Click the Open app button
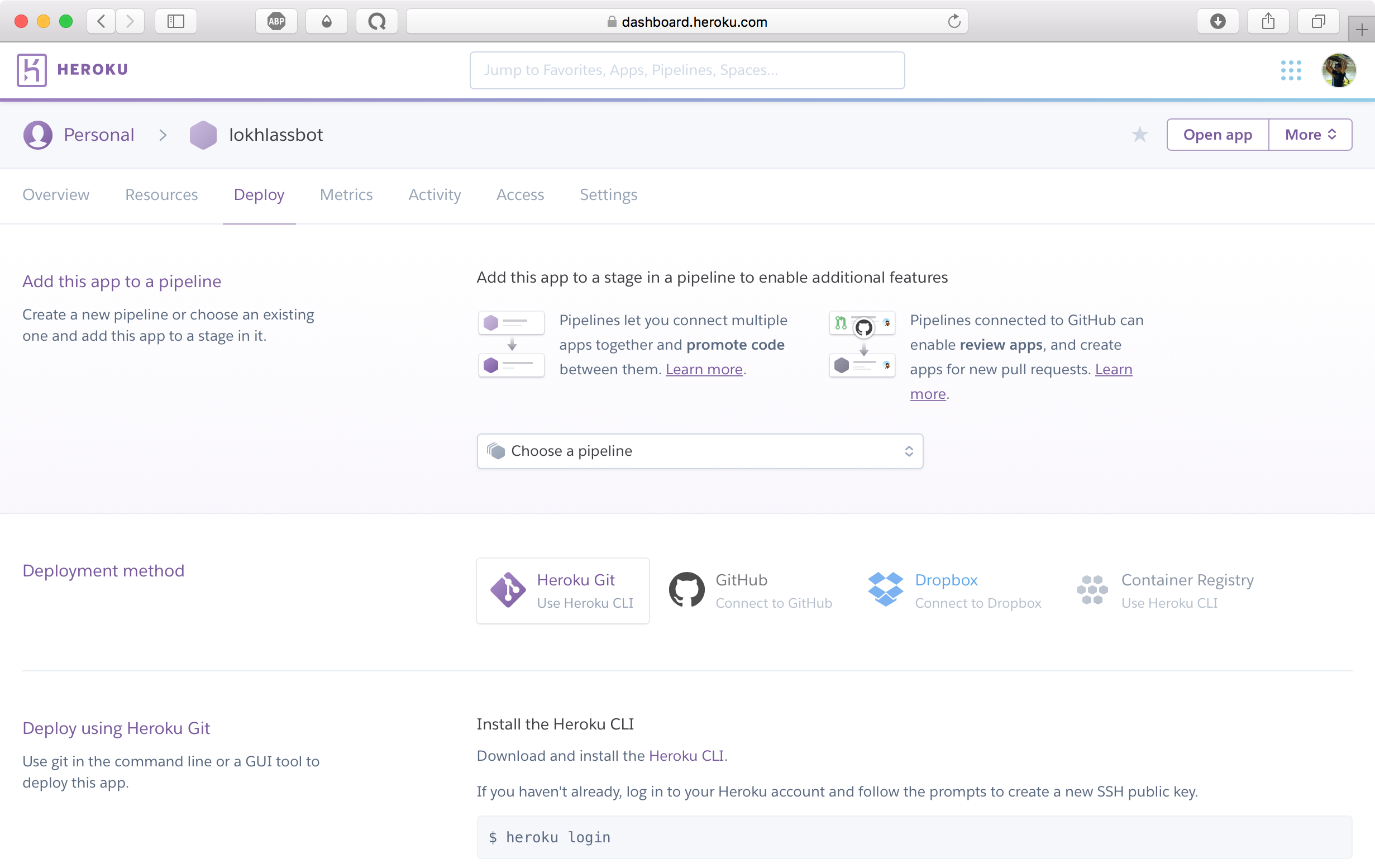 pyautogui.click(x=1218, y=135)
